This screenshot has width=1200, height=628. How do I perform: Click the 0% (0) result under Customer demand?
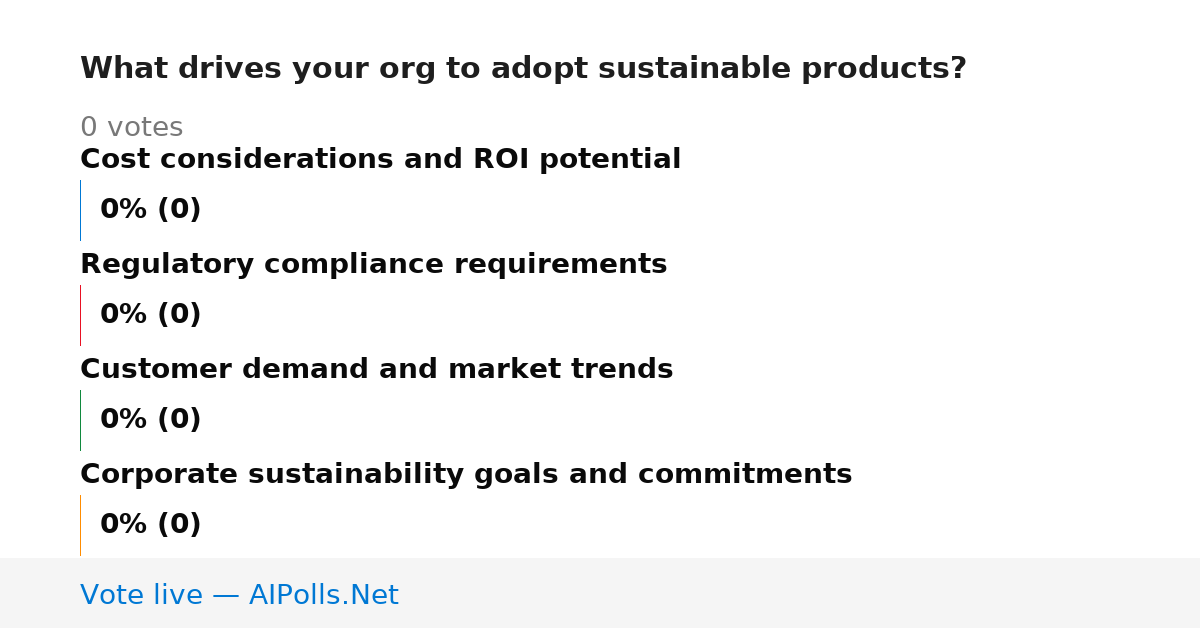pyautogui.click(x=150, y=420)
